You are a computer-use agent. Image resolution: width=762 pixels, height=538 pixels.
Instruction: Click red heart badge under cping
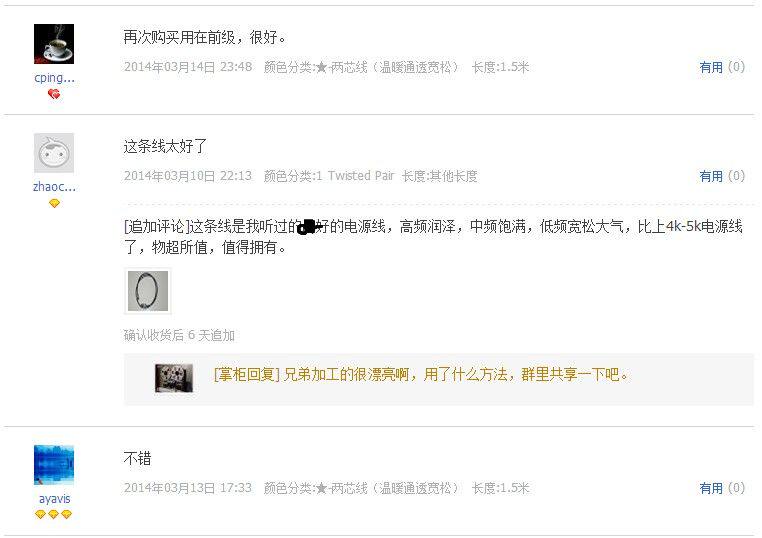(54, 94)
